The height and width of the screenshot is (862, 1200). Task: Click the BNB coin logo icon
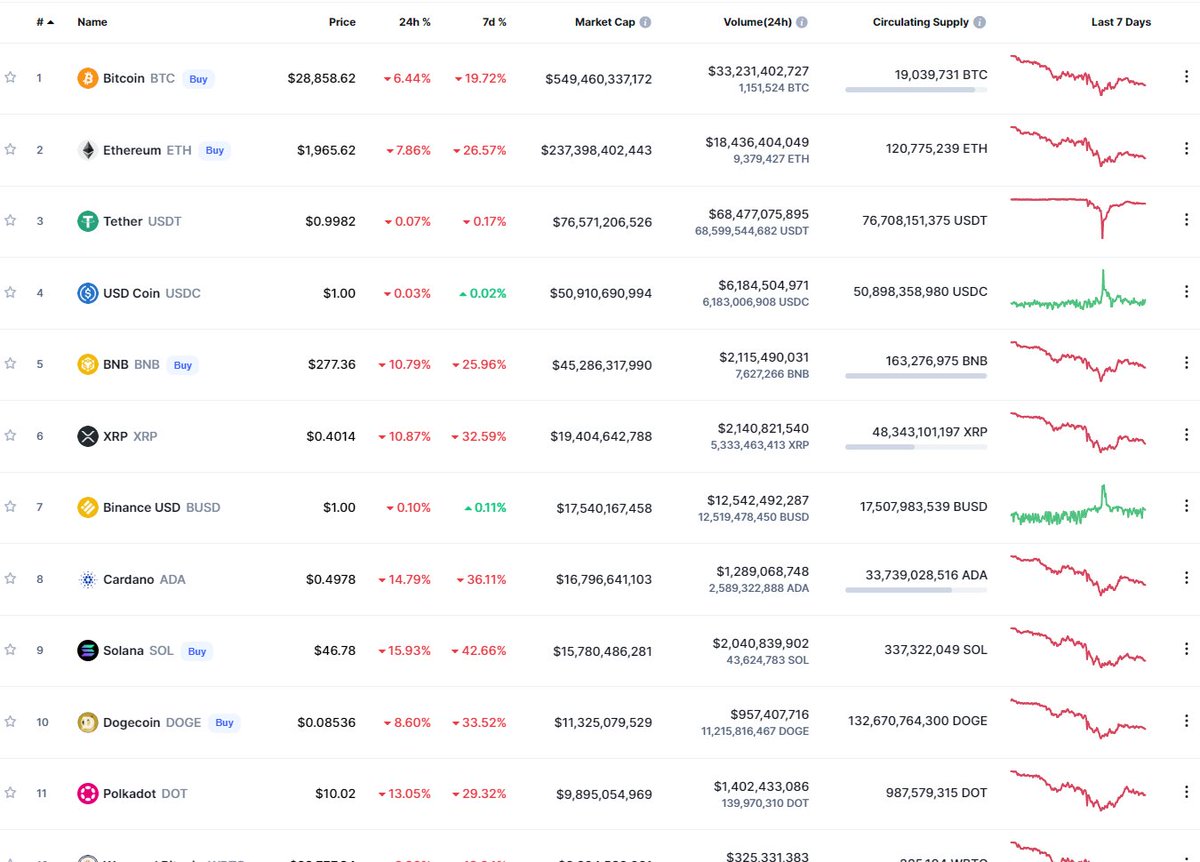[88, 364]
